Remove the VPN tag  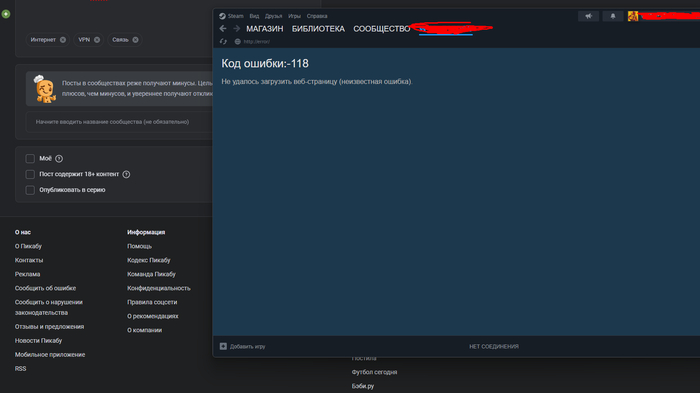97,40
